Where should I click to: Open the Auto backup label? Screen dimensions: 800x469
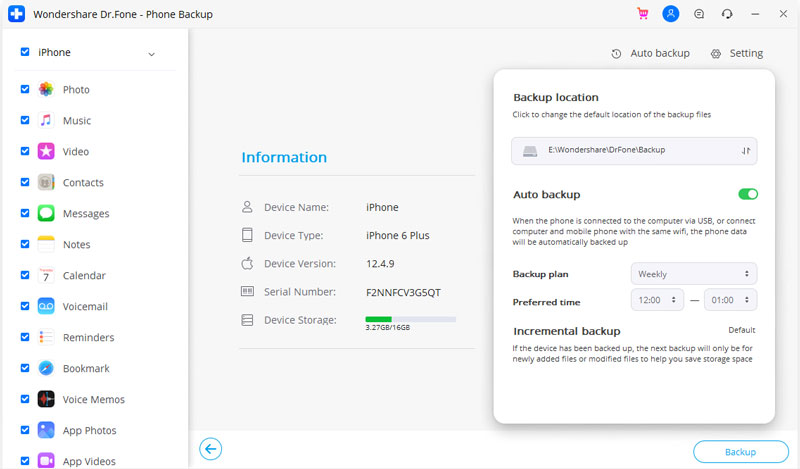pos(660,53)
